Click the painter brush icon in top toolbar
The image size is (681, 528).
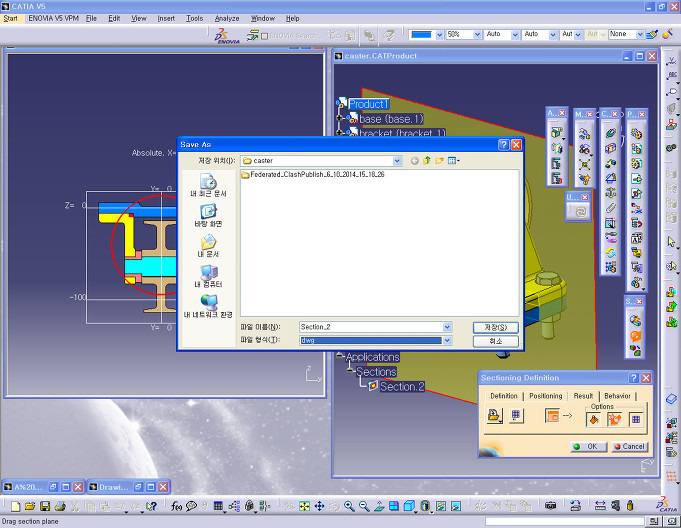[652, 34]
